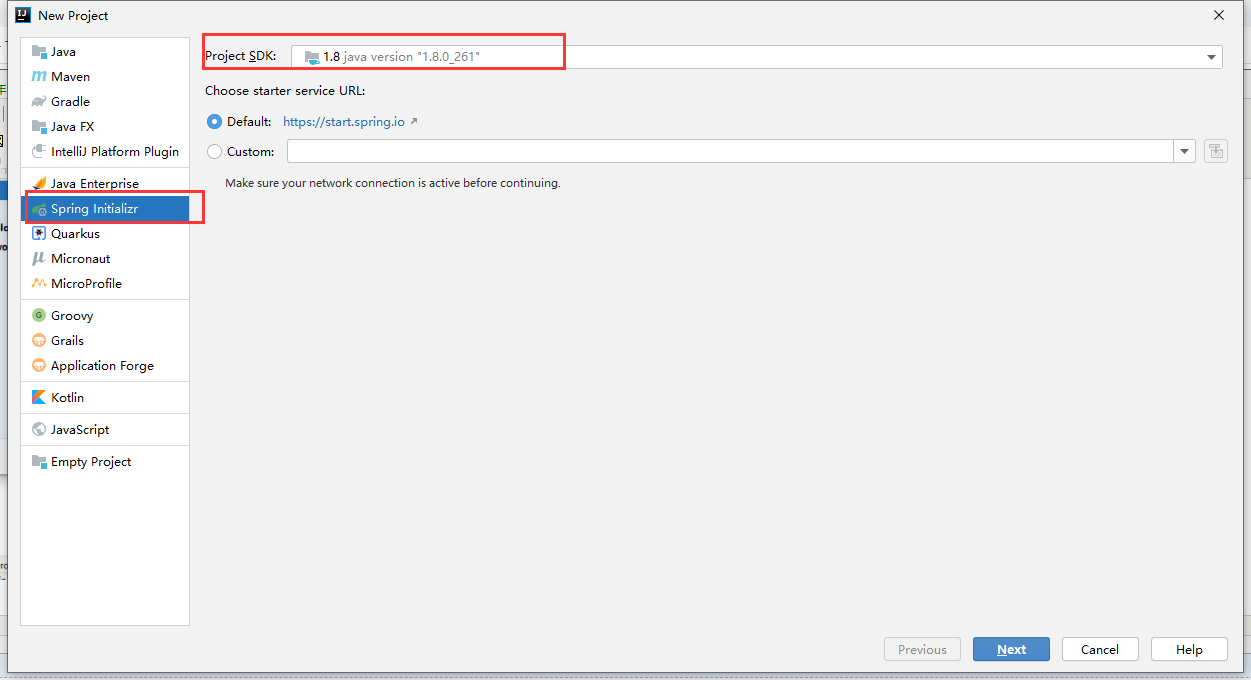The image size is (1251, 680).
Task: Click the Kotlin logo icon
Action: (x=39, y=398)
